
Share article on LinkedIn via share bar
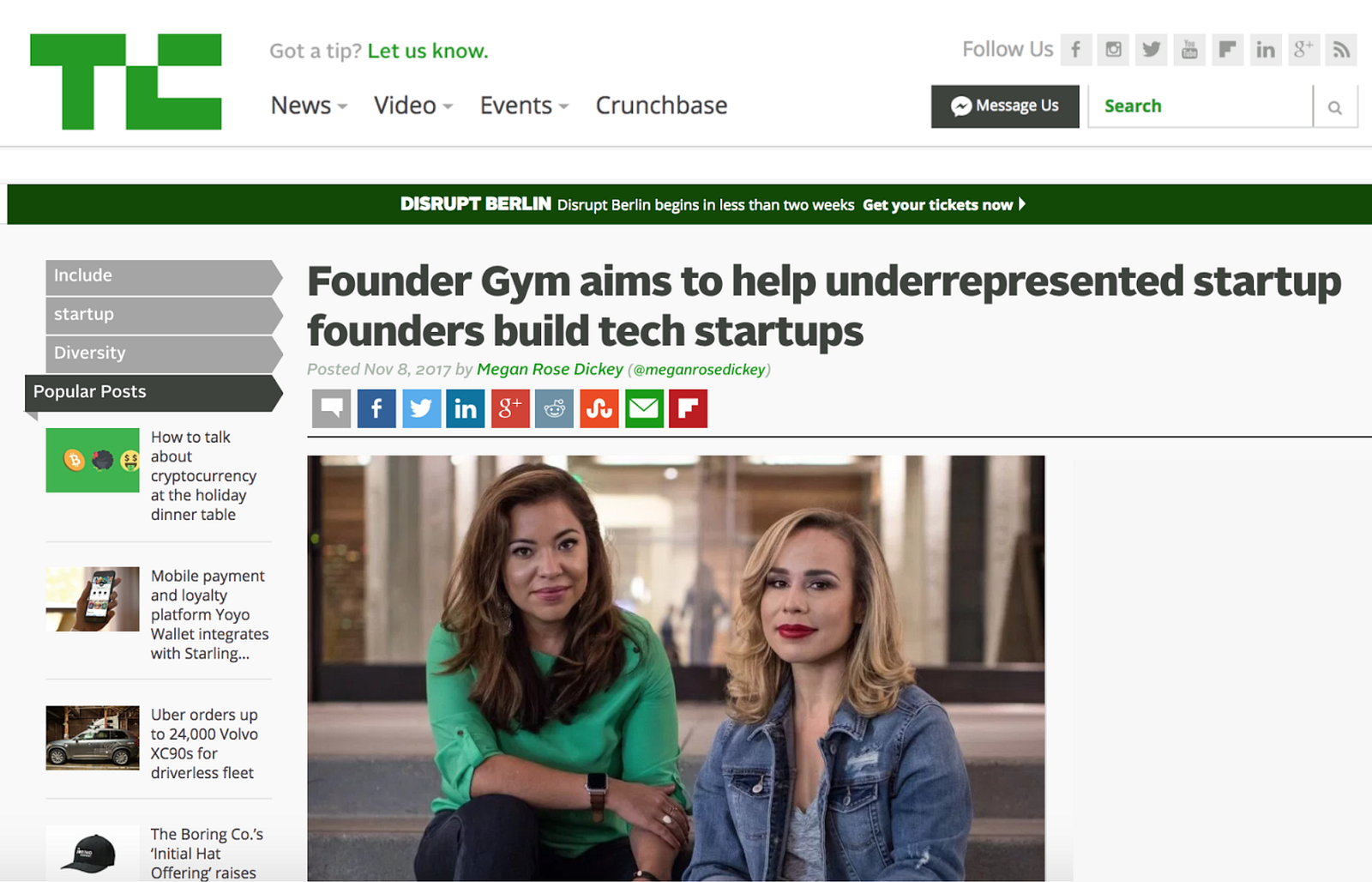click(x=466, y=408)
